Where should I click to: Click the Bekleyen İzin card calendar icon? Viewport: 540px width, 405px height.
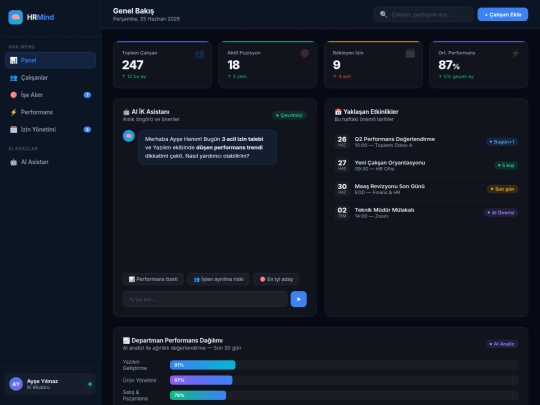tap(410, 53)
